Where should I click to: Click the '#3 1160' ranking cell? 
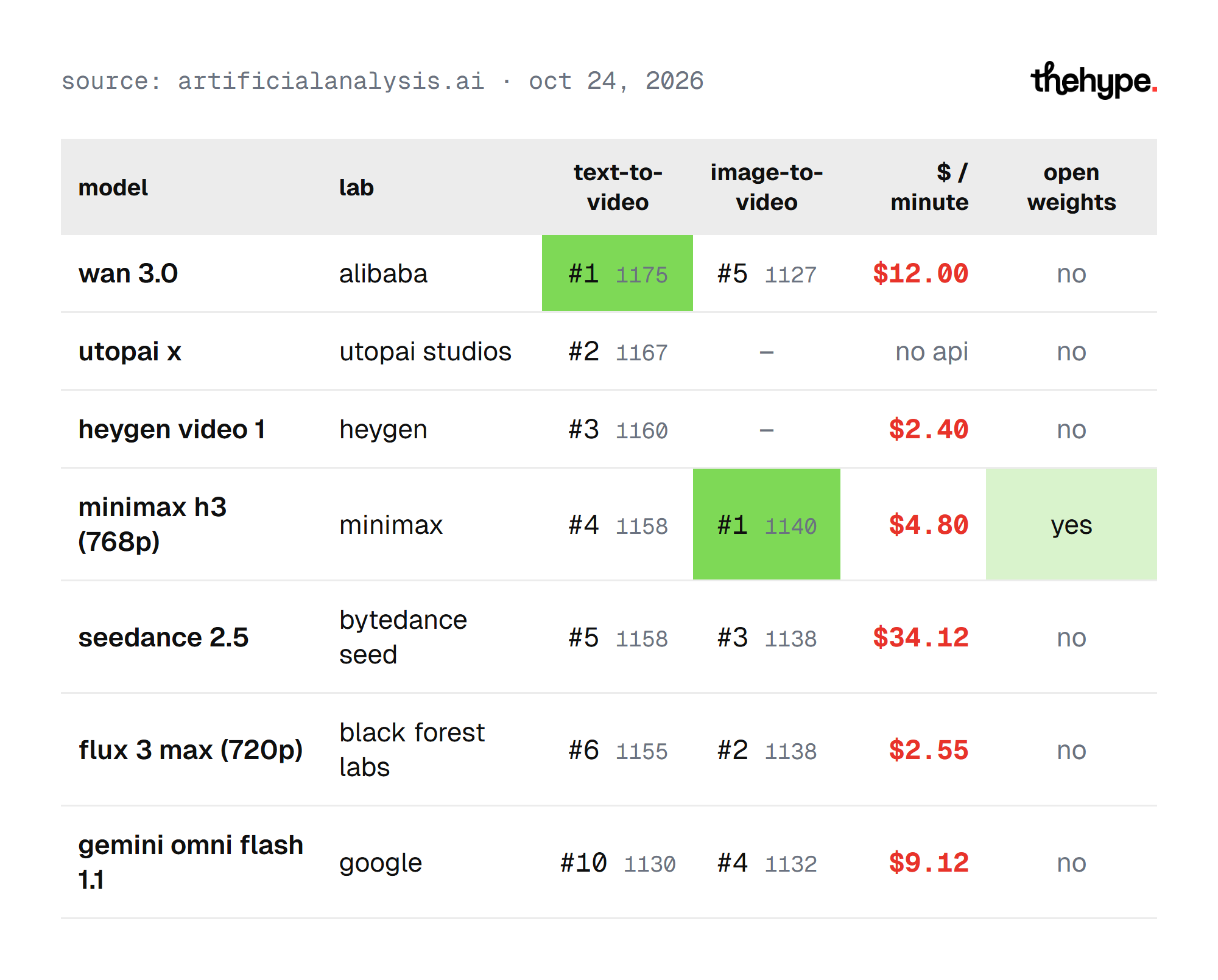618,430
